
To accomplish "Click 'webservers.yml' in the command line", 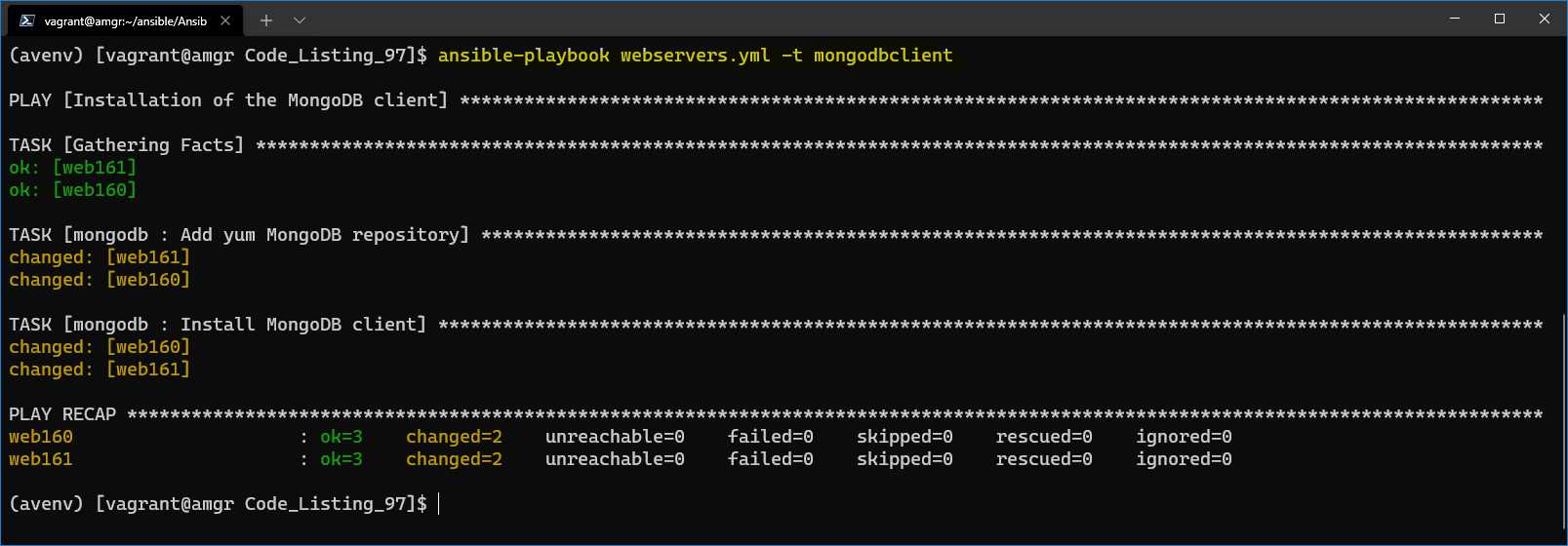I will (x=695, y=56).
